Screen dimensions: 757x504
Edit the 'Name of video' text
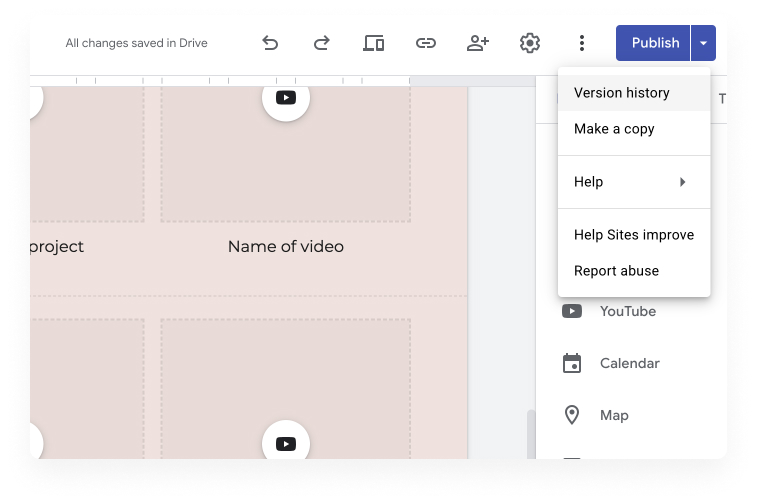coord(286,247)
